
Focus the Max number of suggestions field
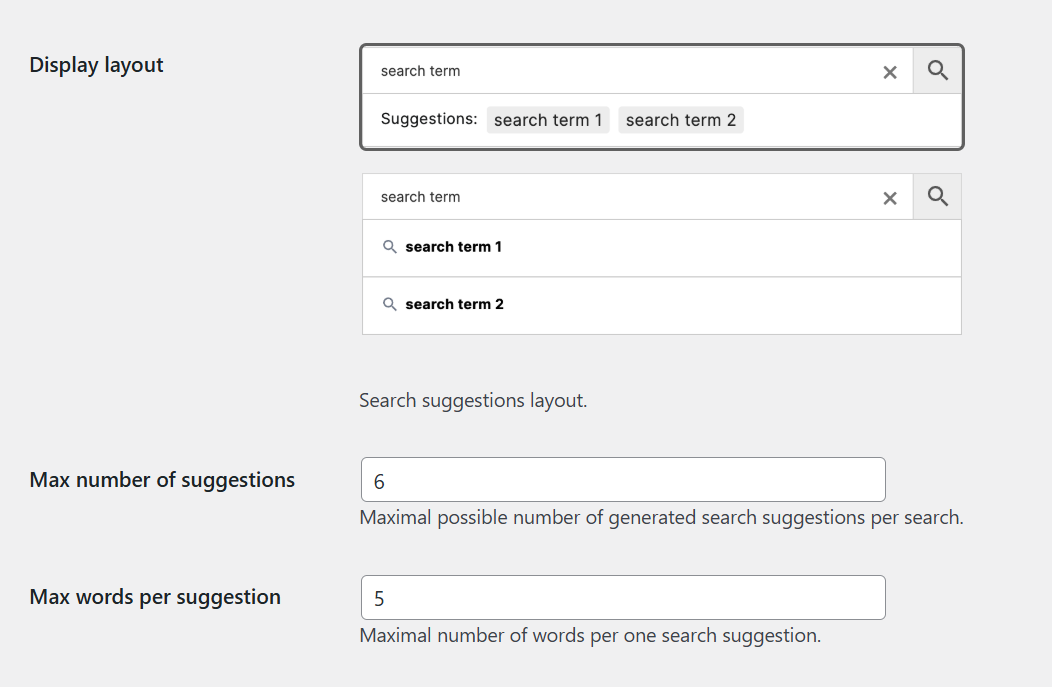tap(623, 480)
